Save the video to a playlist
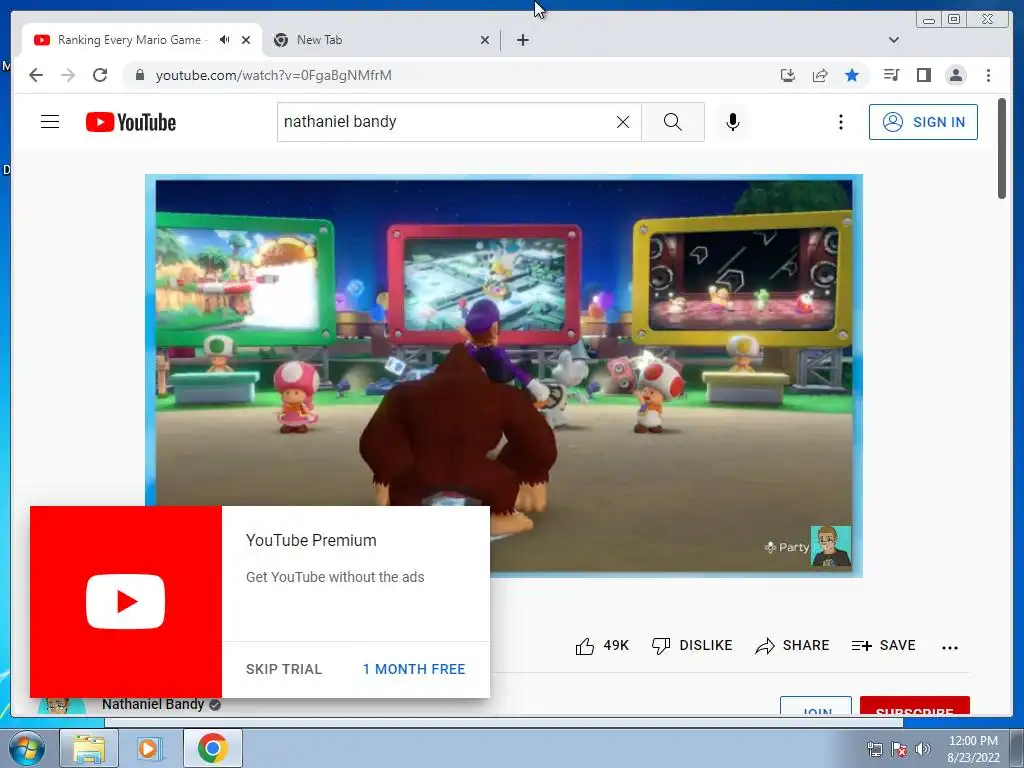Image resolution: width=1024 pixels, height=768 pixels. point(884,646)
